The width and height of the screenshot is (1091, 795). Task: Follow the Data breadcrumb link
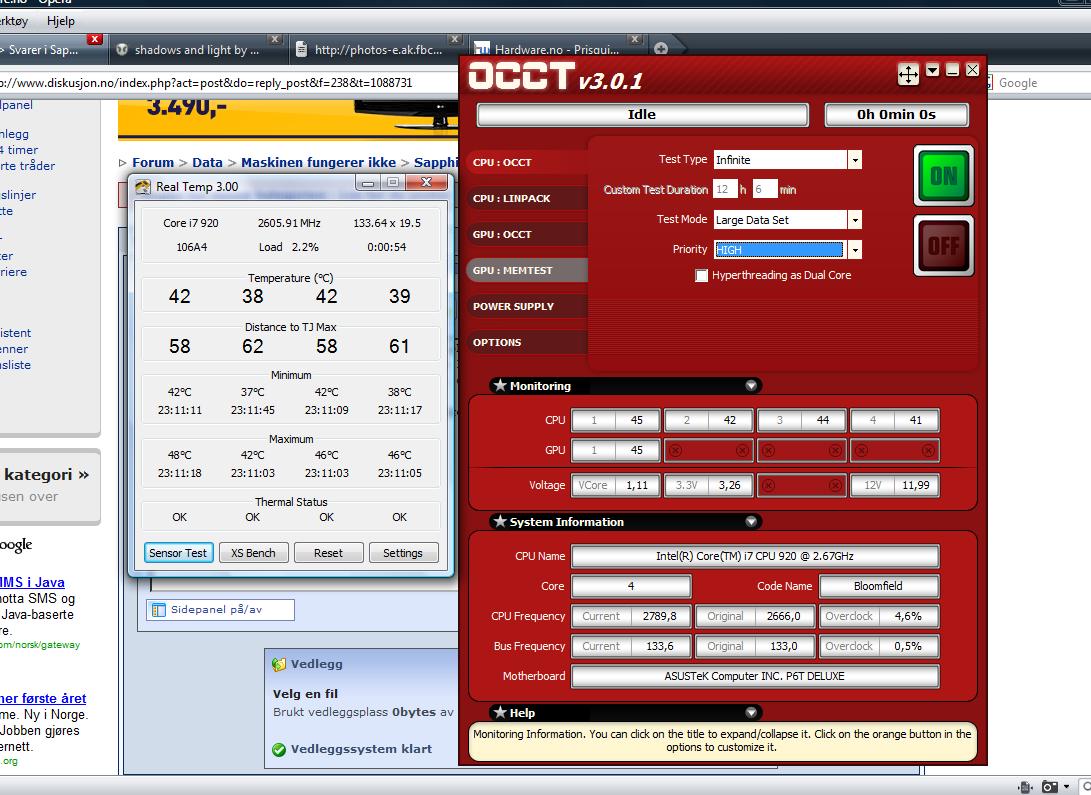click(x=207, y=162)
